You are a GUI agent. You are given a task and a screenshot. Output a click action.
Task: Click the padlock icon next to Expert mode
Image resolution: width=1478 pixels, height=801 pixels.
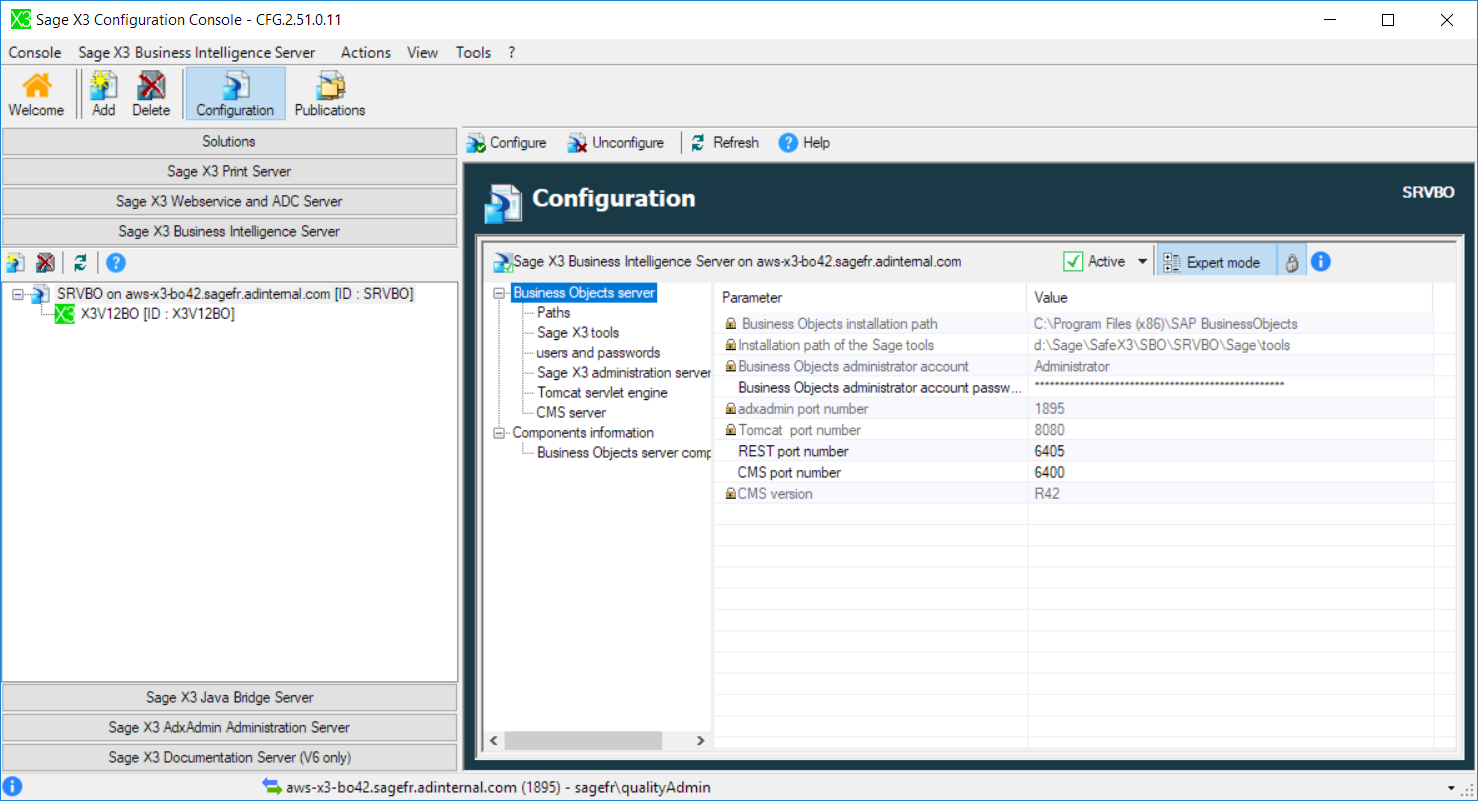point(1293,260)
